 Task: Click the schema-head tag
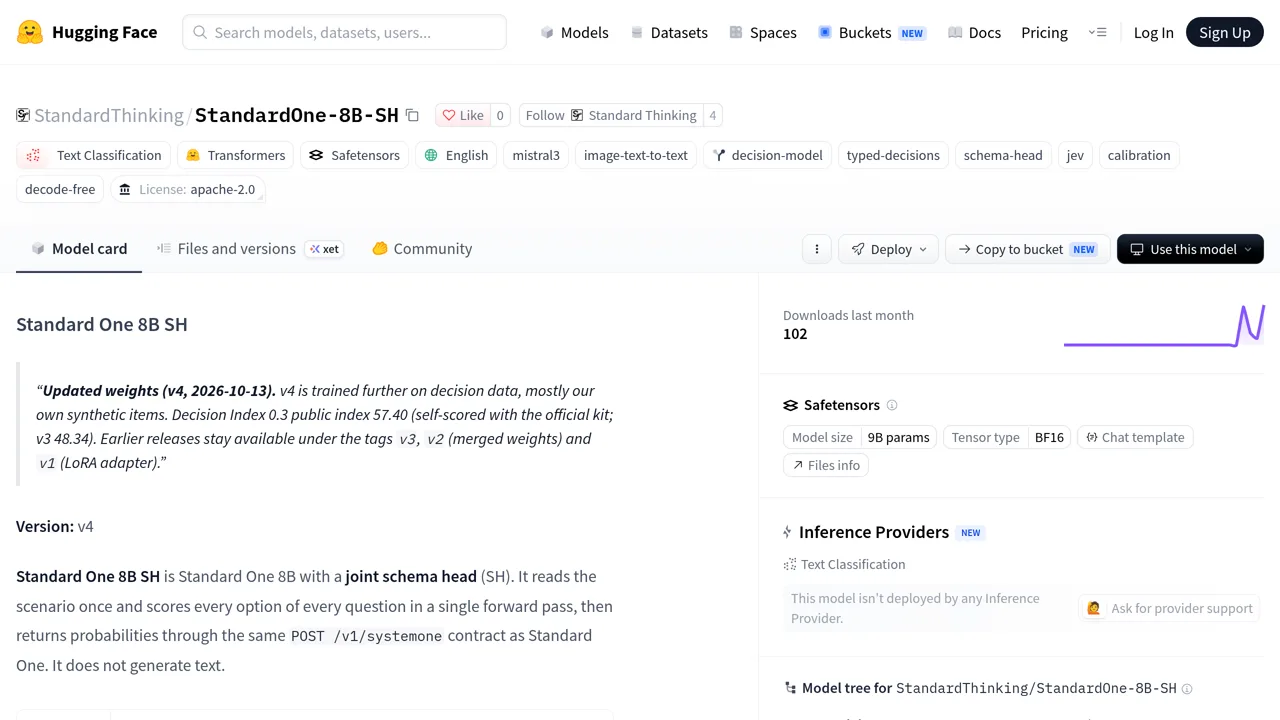(1003, 155)
